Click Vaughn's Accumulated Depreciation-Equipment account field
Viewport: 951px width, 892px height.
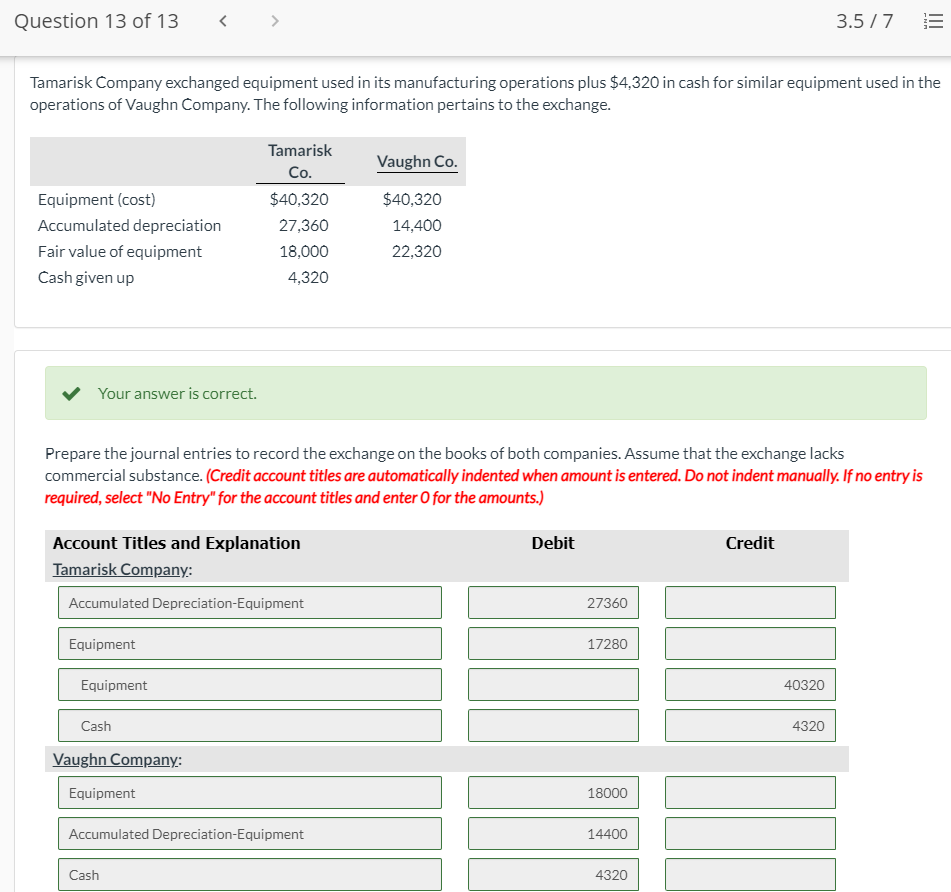click(x=250, y=833)
